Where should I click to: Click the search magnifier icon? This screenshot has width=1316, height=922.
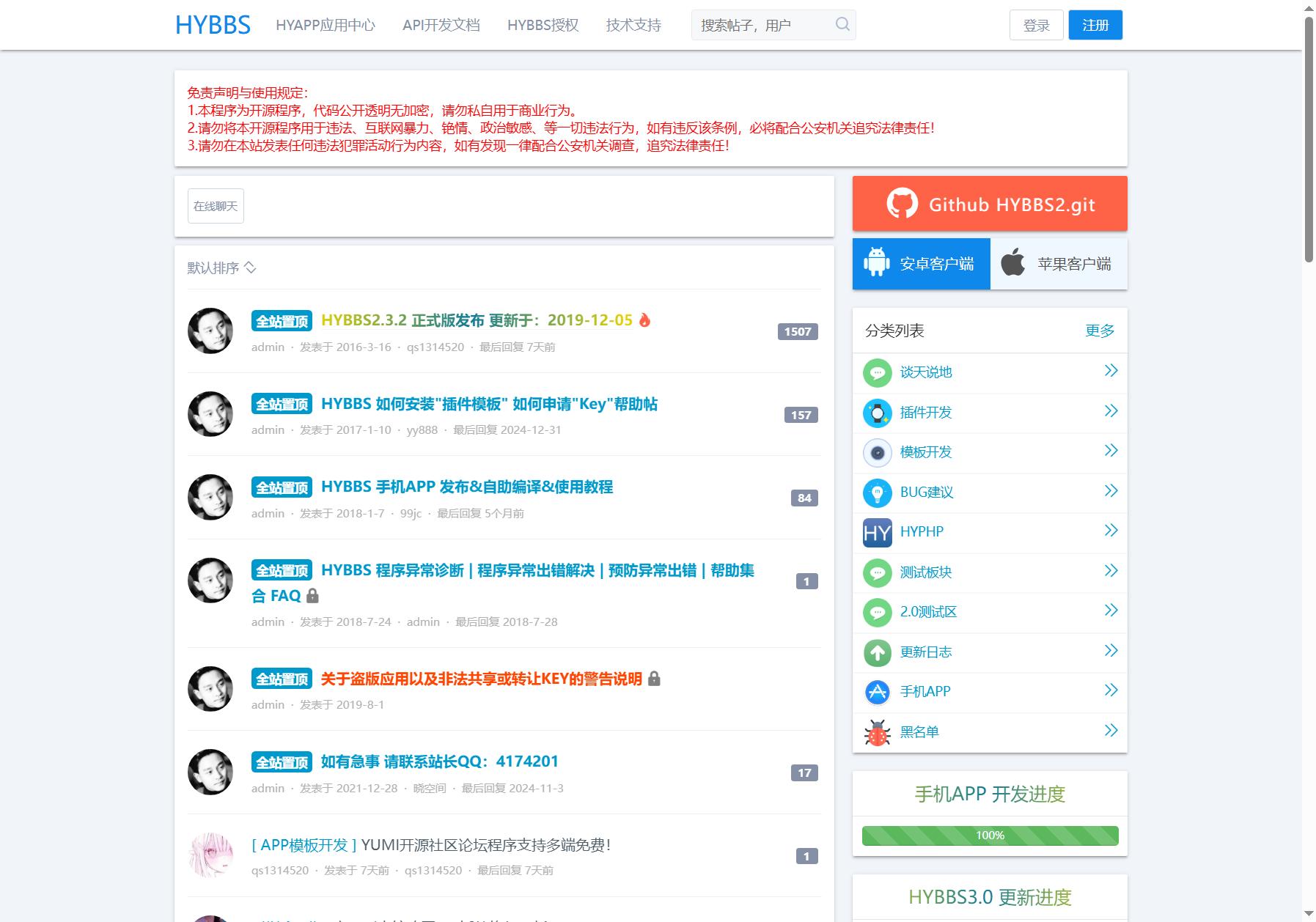click(842, 24)
